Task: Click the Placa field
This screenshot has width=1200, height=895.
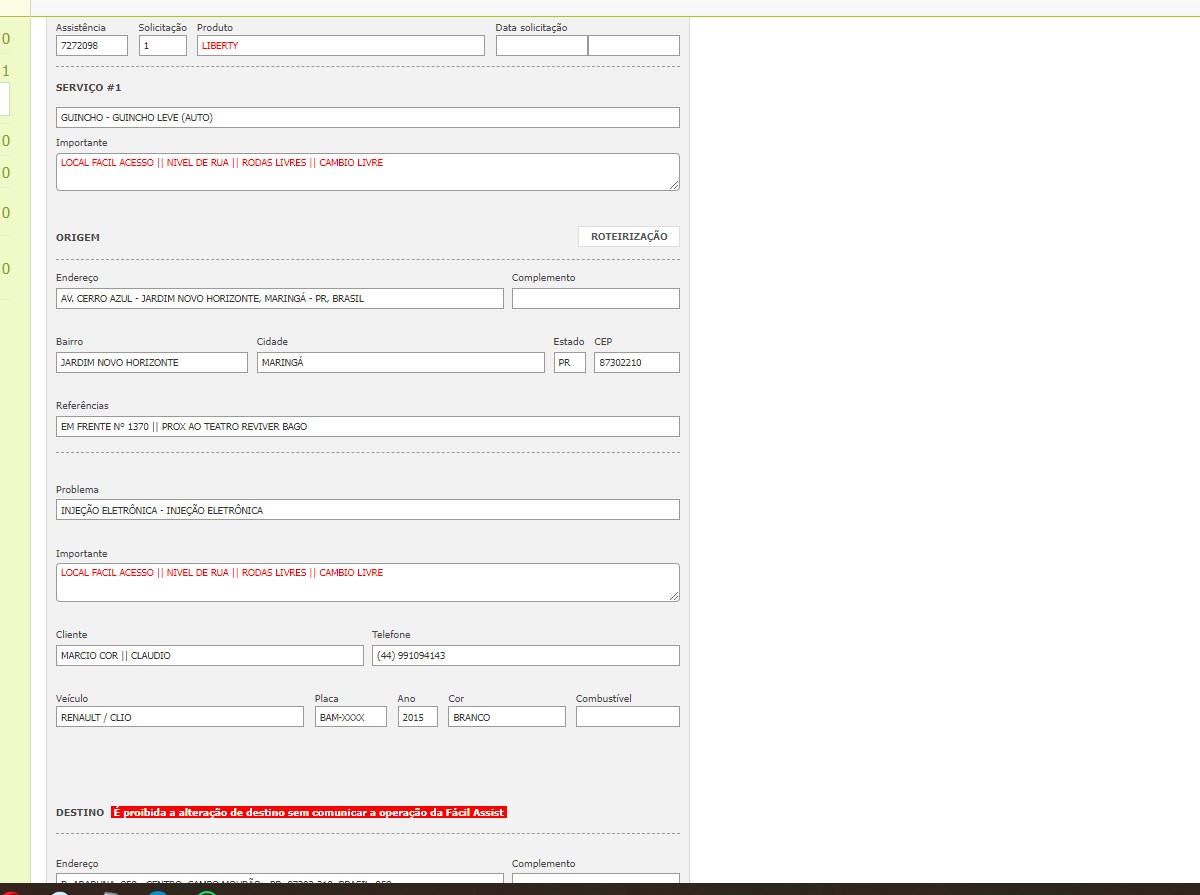Action: 350,717
